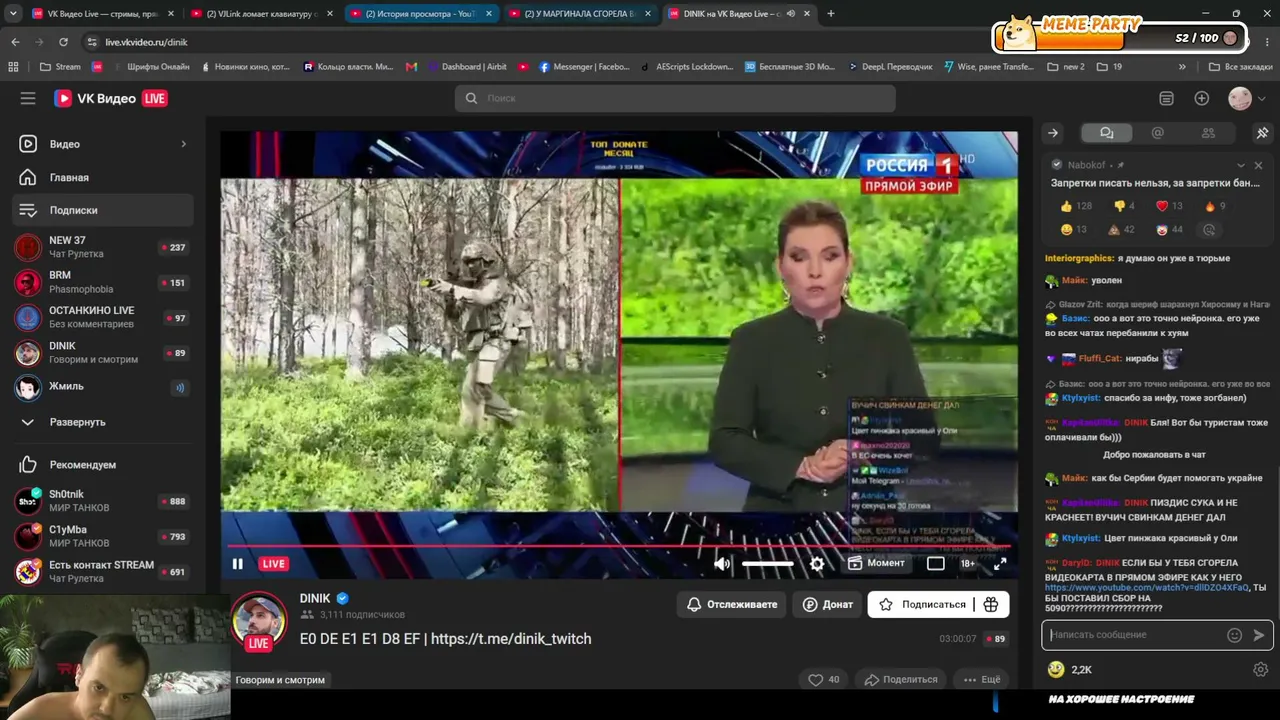Open the DINIK streamer avatar

[x=259, y=620]
